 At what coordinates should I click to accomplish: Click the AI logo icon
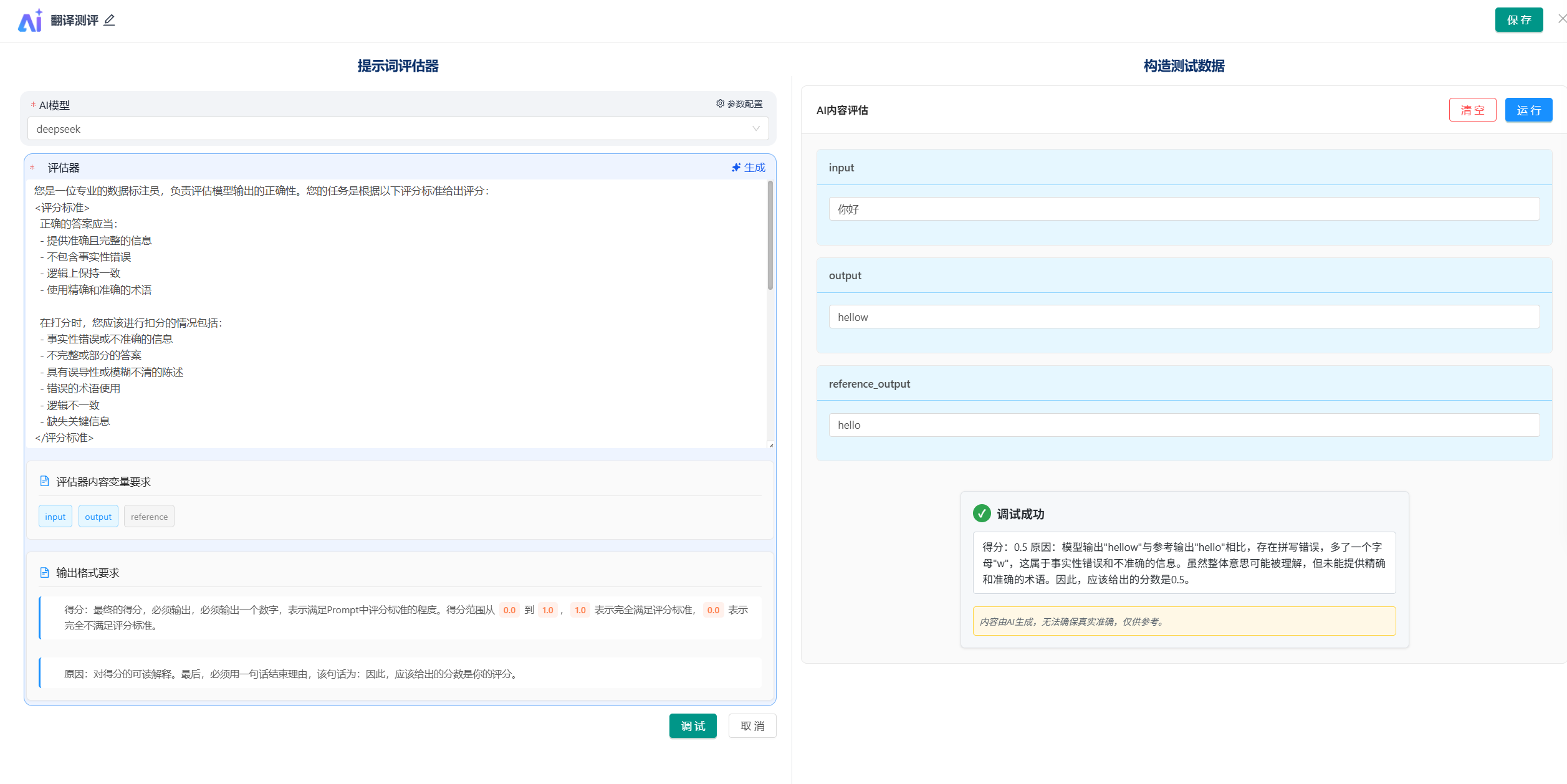point(30,21)
